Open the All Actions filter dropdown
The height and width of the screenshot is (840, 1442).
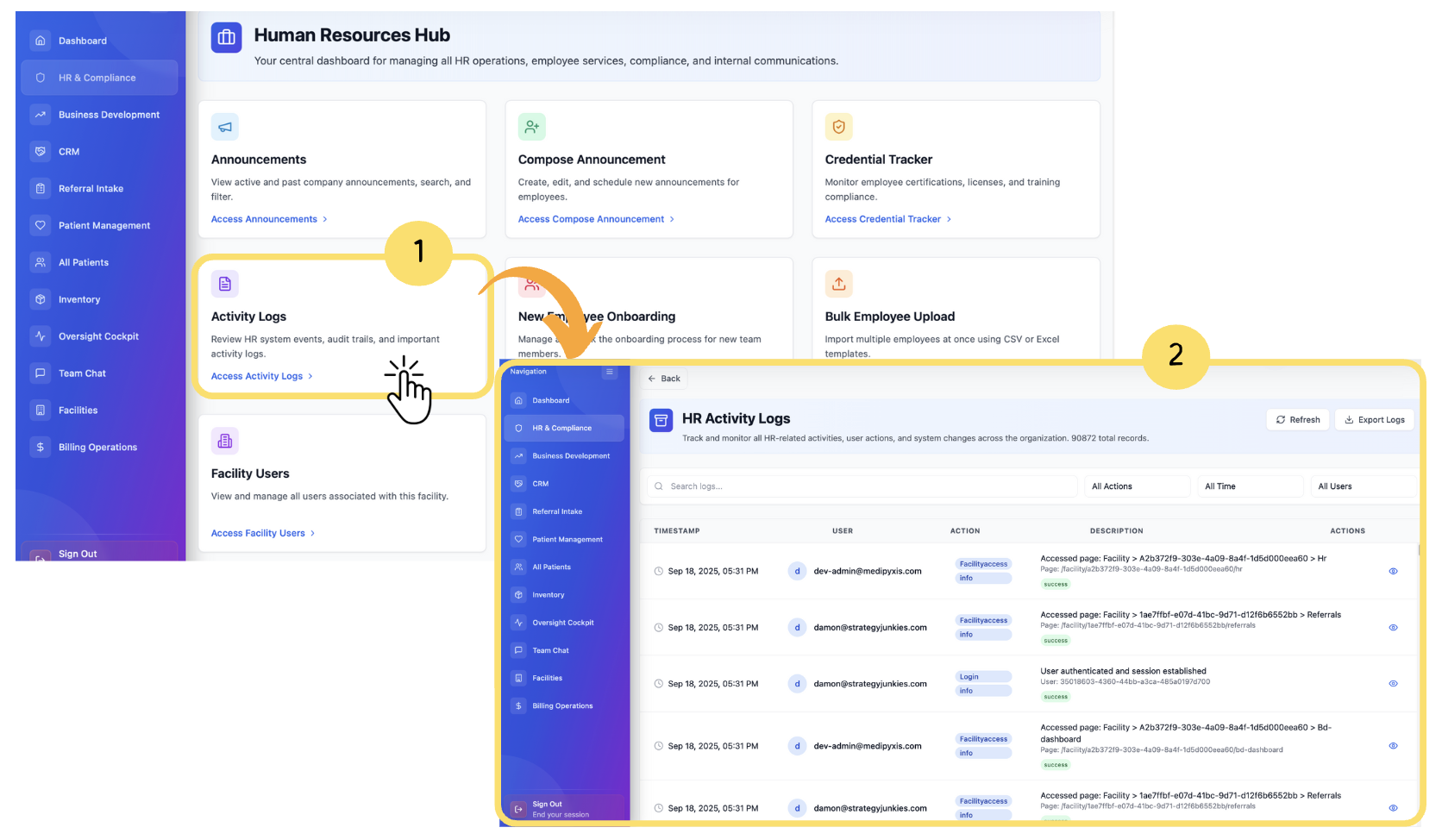point(1136,486)
